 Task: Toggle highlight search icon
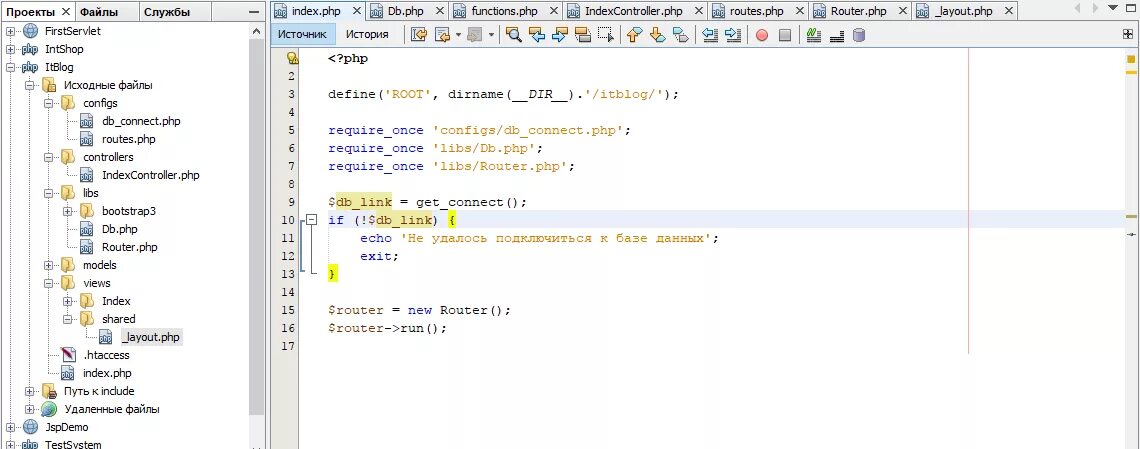pyautogui.click(x=582, y=34)
